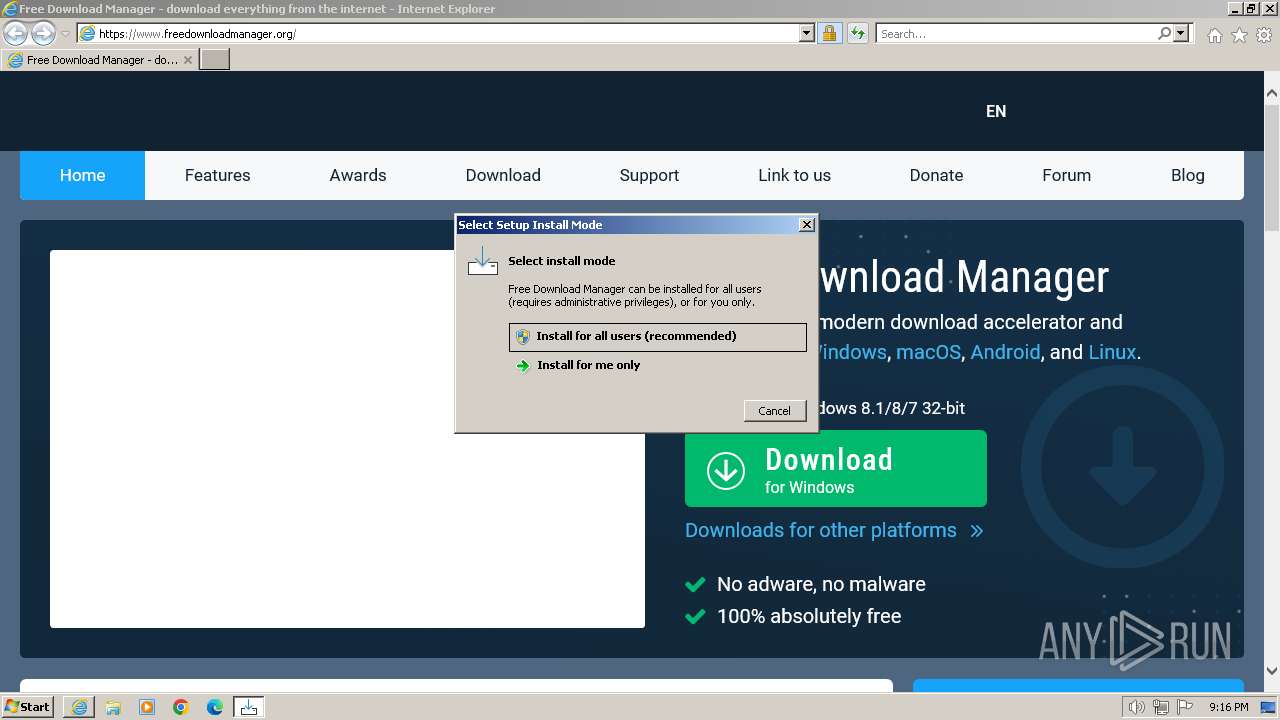Click the EN language selector
The width and height of the screenshot is (1280, 720).
(996, 111)
